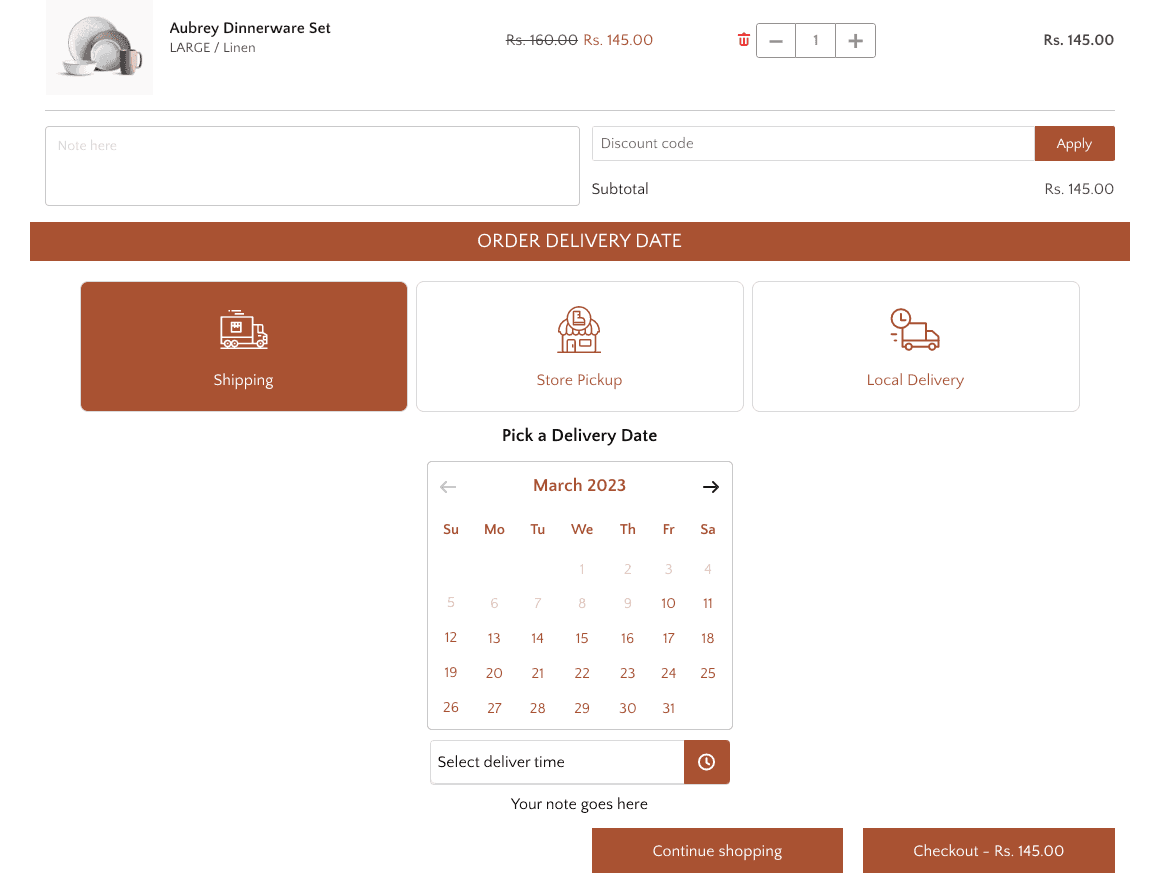Click Continue shopping button
The image size is (1173, 895).
[717, 851]
